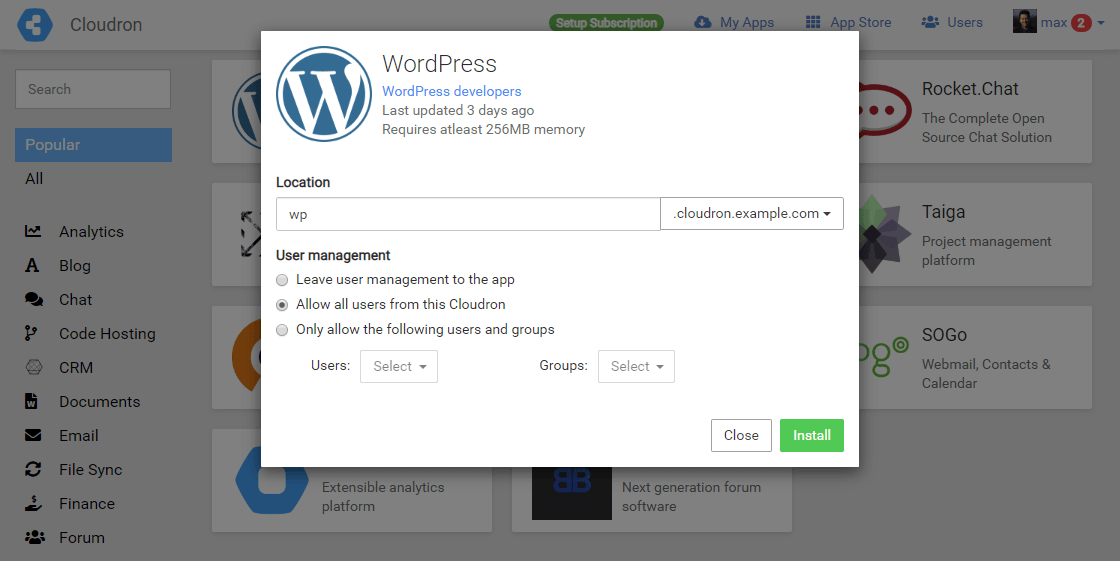Click the File Sync refresh icon
1120x561 pixels.
pos(34,470)
